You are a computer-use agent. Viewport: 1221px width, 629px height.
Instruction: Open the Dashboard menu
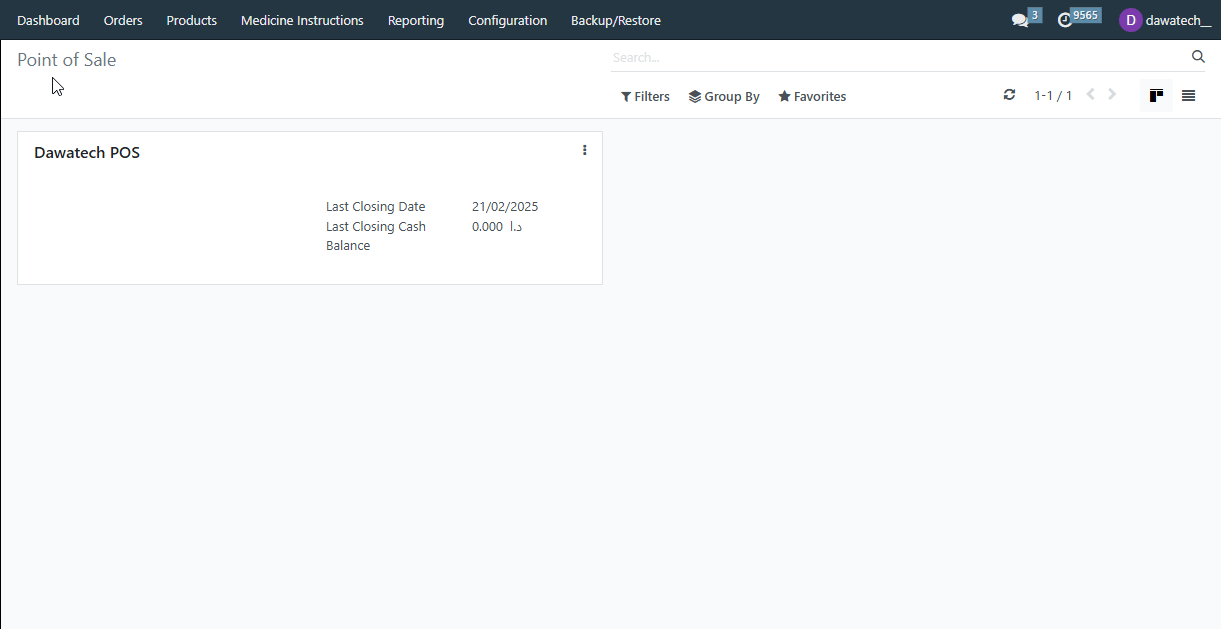[x=48, y=20]
